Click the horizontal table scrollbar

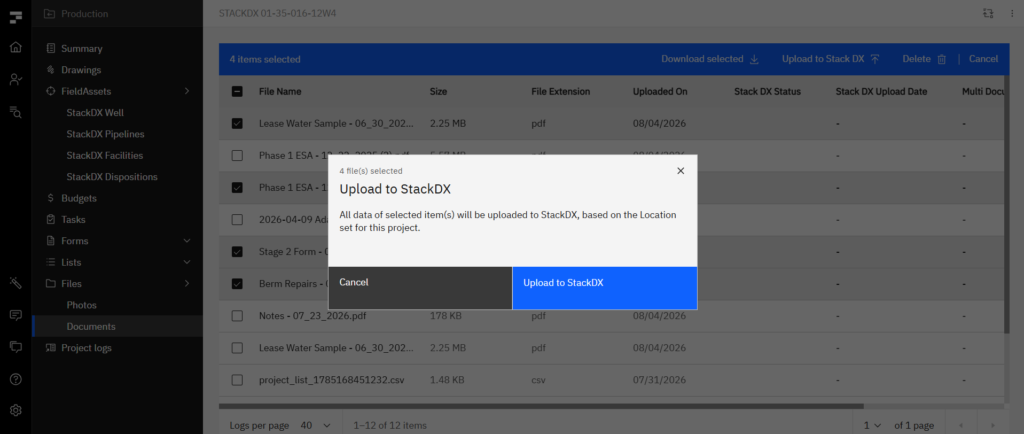pyautogui.click(x=541, y=407)
